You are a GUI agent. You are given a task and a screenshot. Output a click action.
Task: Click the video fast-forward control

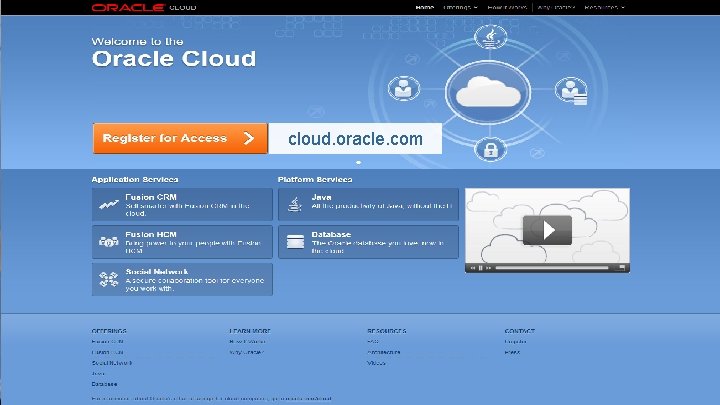489,268
